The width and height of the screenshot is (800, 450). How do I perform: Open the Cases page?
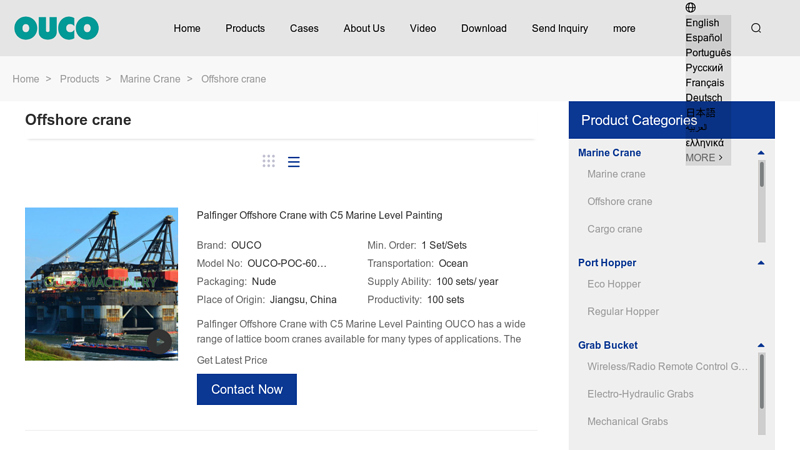click(304, 29)
